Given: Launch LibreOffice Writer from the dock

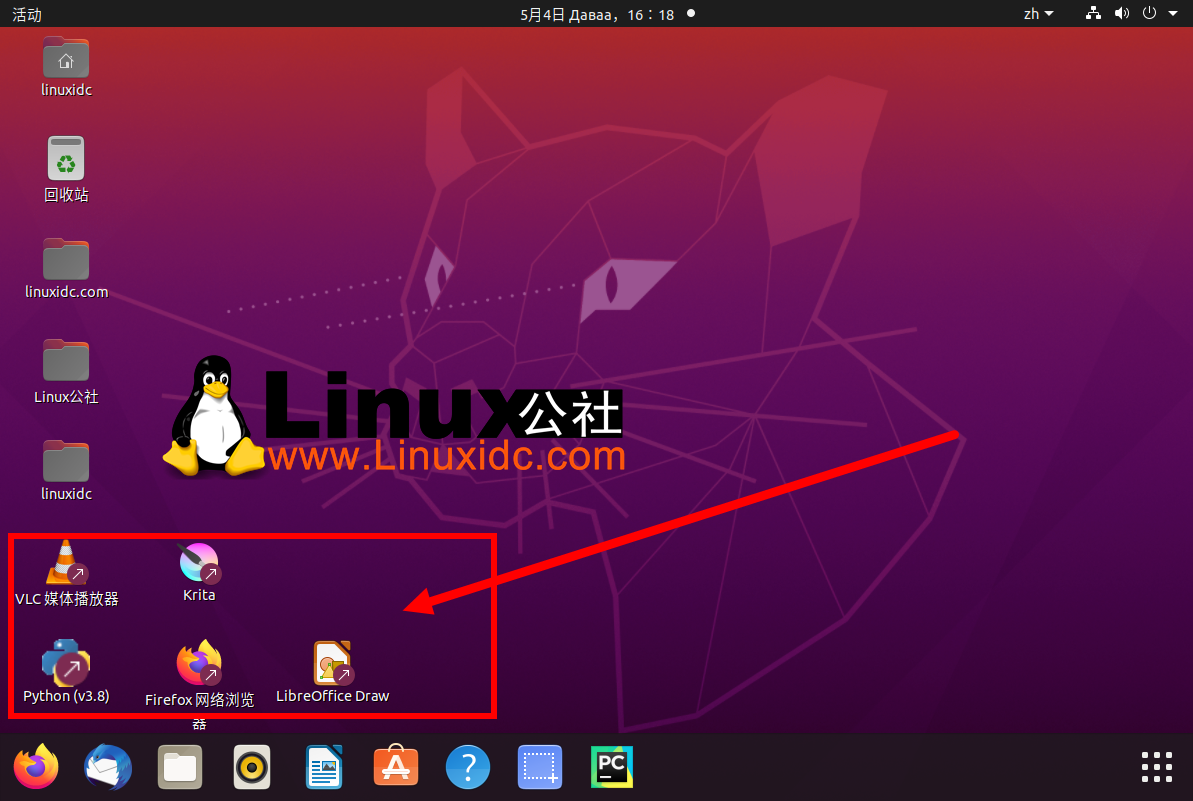Looking at the screenshot, I should (323, 767).
